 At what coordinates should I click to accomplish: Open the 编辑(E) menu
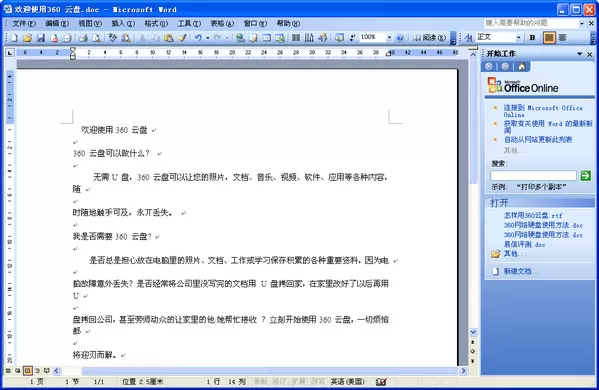57,23
